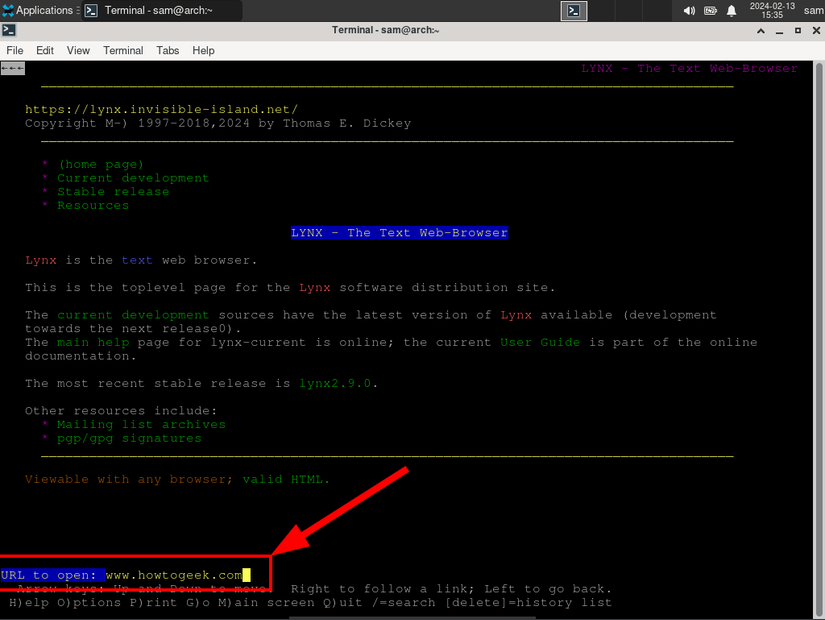Click the 'Stable release' link

coord(113,192)
